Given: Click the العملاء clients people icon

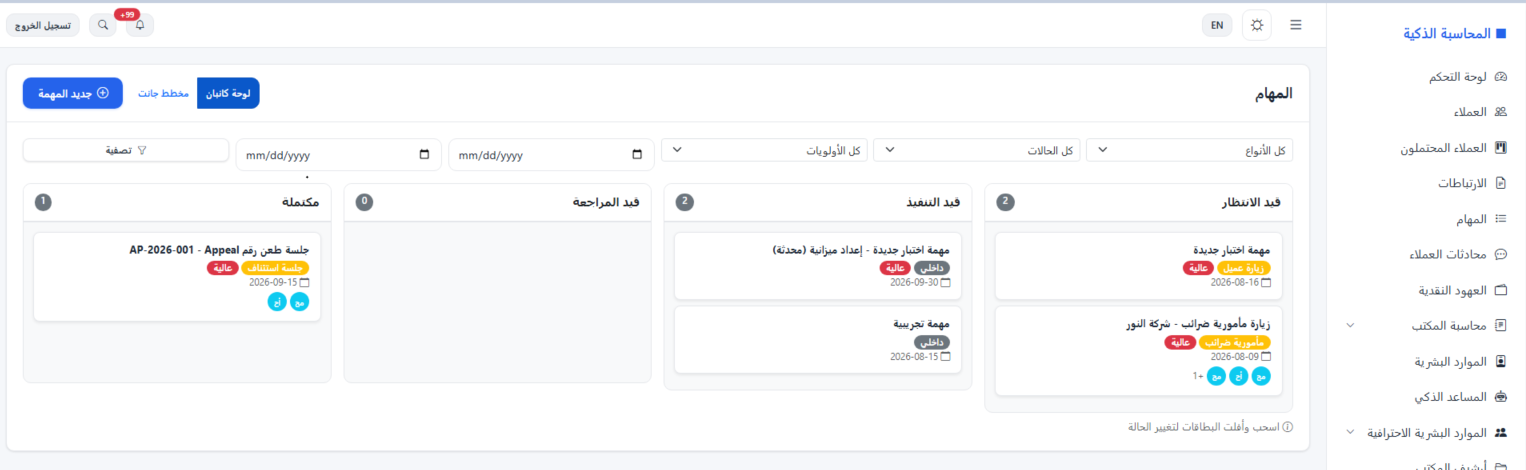Looking at the screenshot, I should pyautogui.click(x=1500, y=112).
